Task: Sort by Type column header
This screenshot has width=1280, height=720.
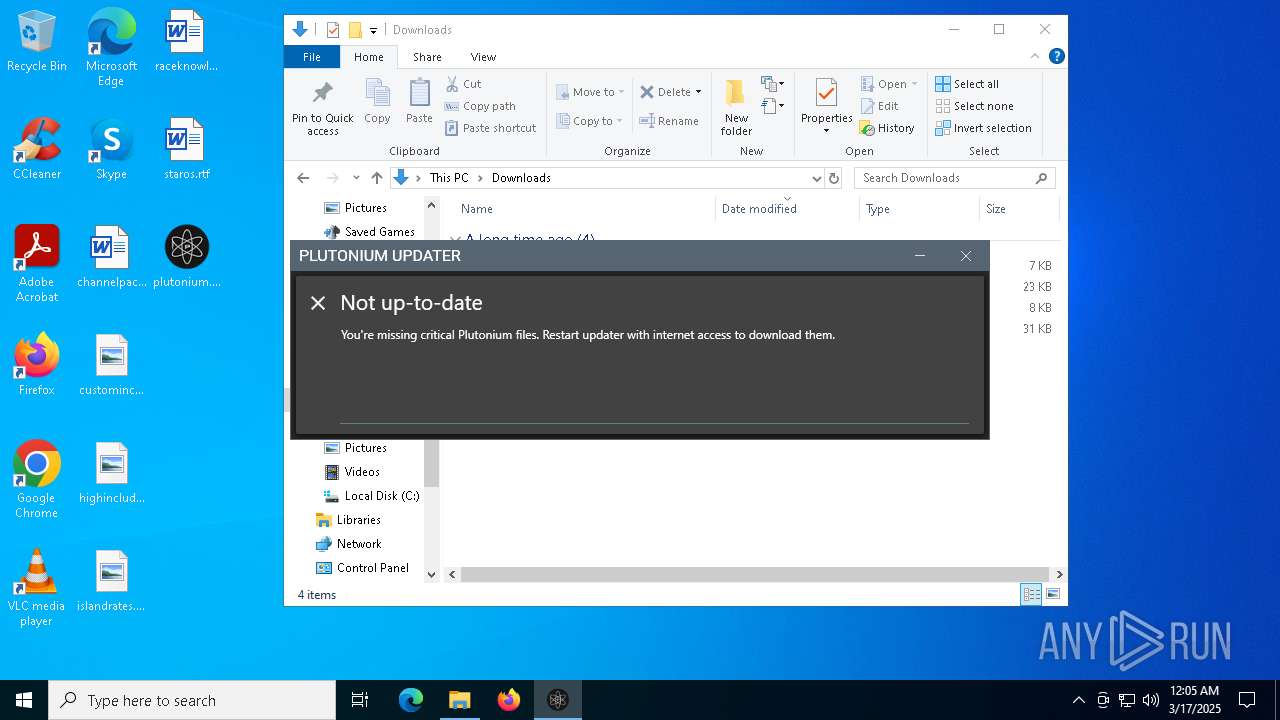Action: point(877,209)
